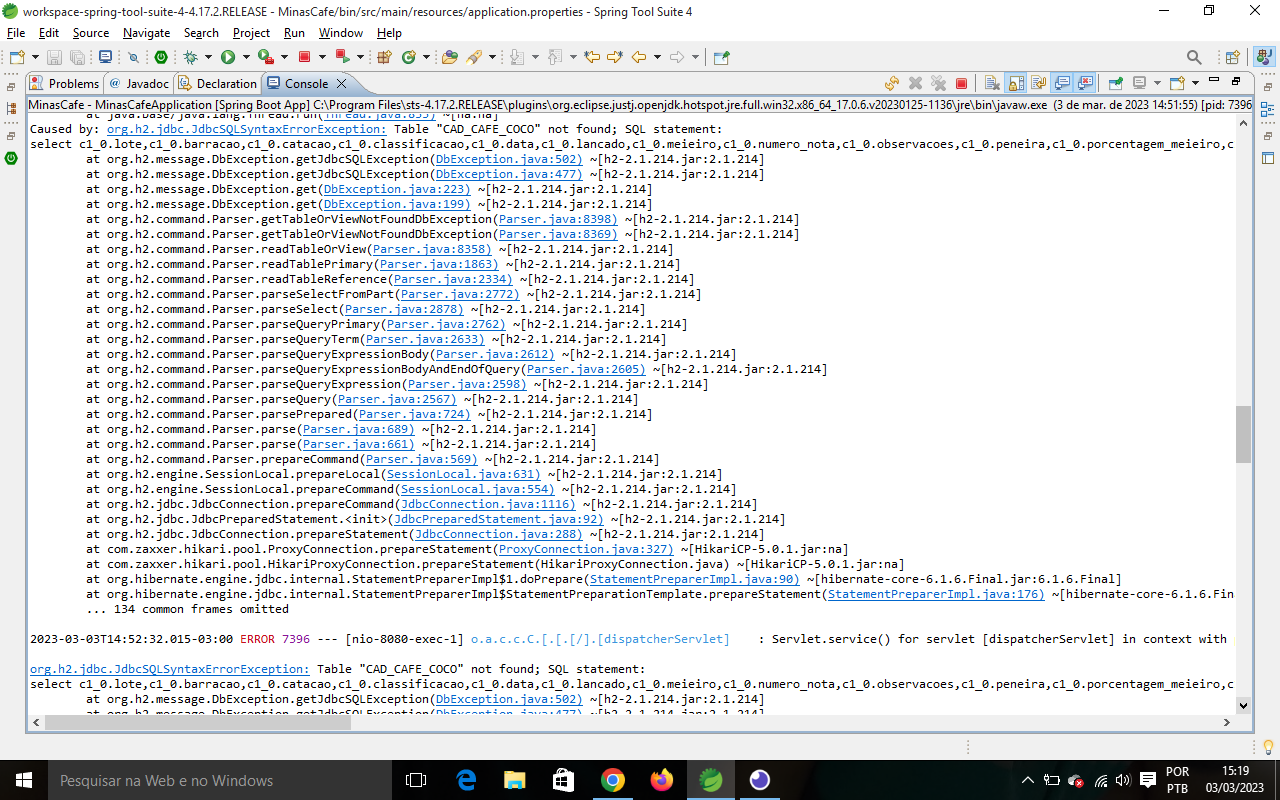
Task: Open the Project menu
Action: [251, 33]
